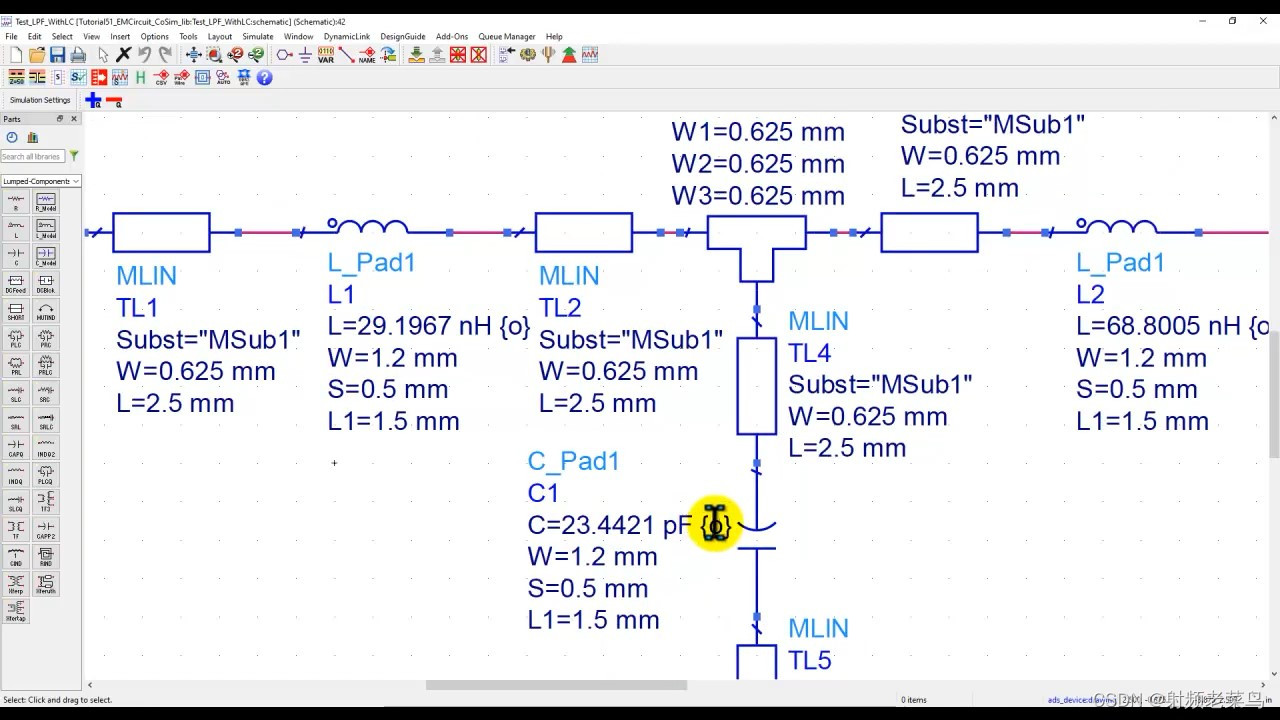
Task: Choose the GND component from the palette
Action: coord(17,554)
